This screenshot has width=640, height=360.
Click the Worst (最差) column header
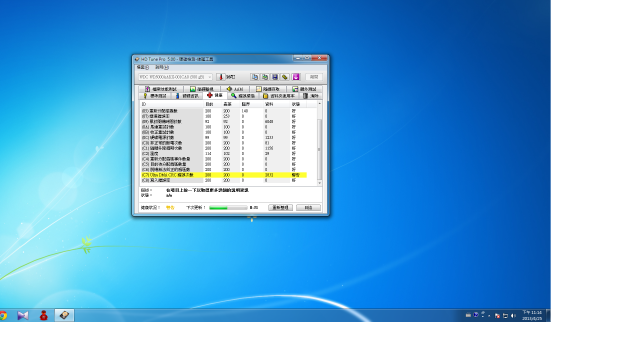coord(231,104)
